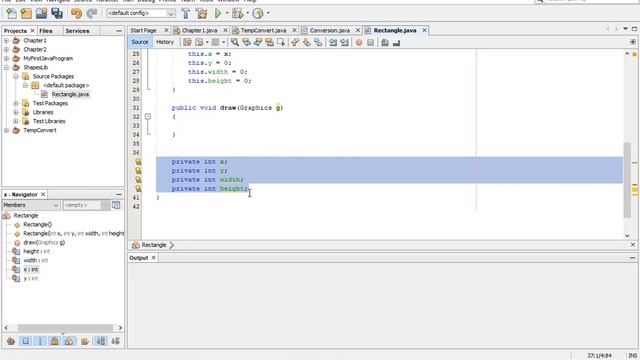Switch to the Conversion.java tab
Viewport: 640px width, 360px height.
pos(329,30)
